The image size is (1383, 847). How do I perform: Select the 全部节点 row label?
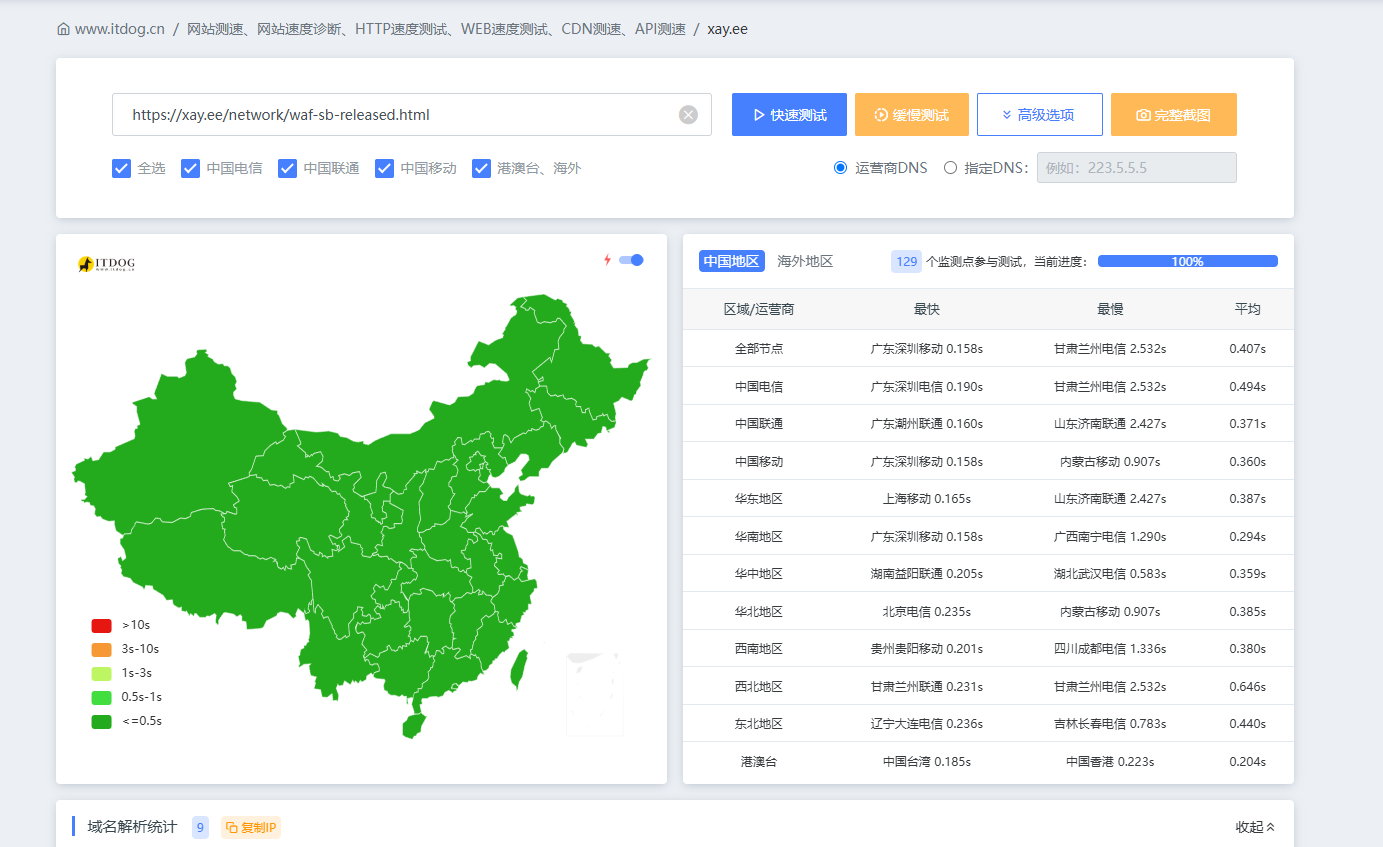(759, 349)
